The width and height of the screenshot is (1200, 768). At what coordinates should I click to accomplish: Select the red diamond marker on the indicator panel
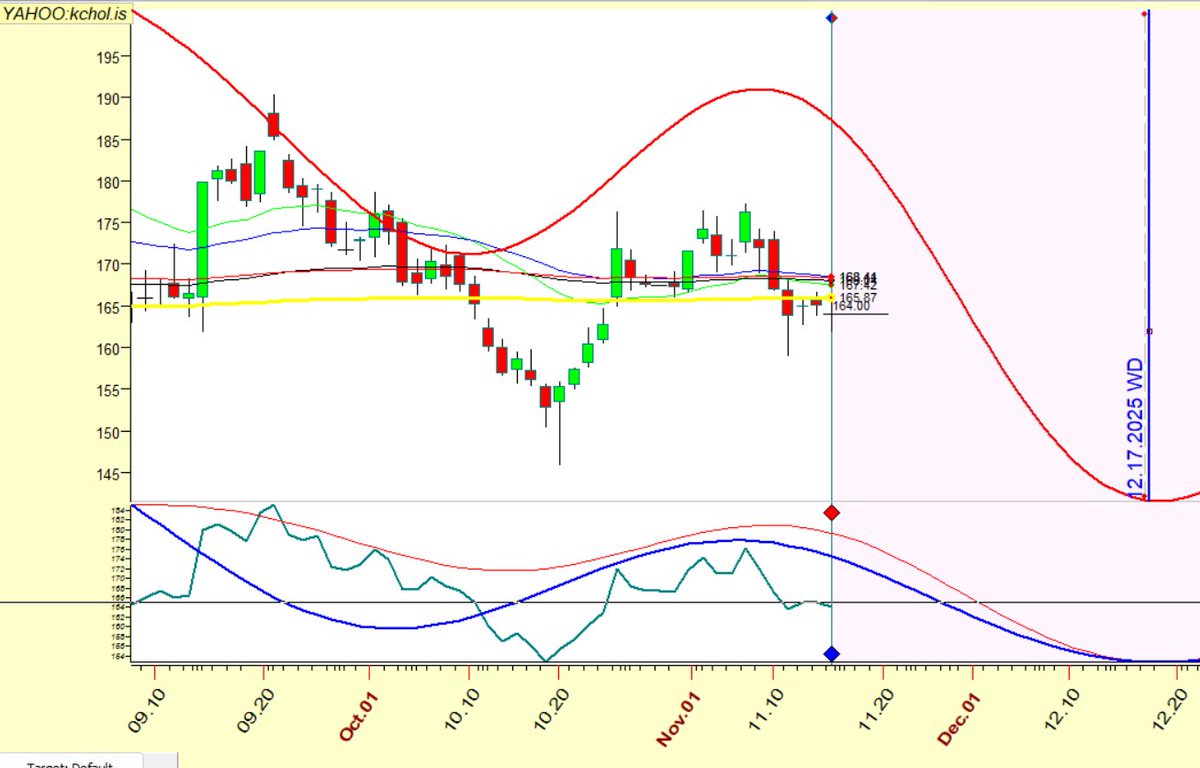pos(832,513)
